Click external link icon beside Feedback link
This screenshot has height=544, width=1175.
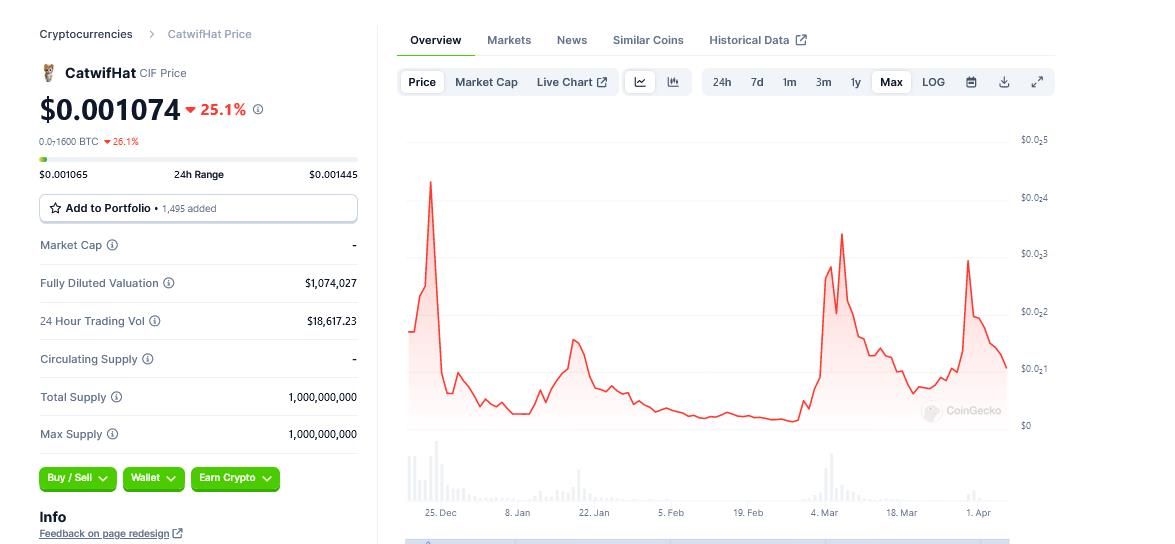tap(178, 534)
